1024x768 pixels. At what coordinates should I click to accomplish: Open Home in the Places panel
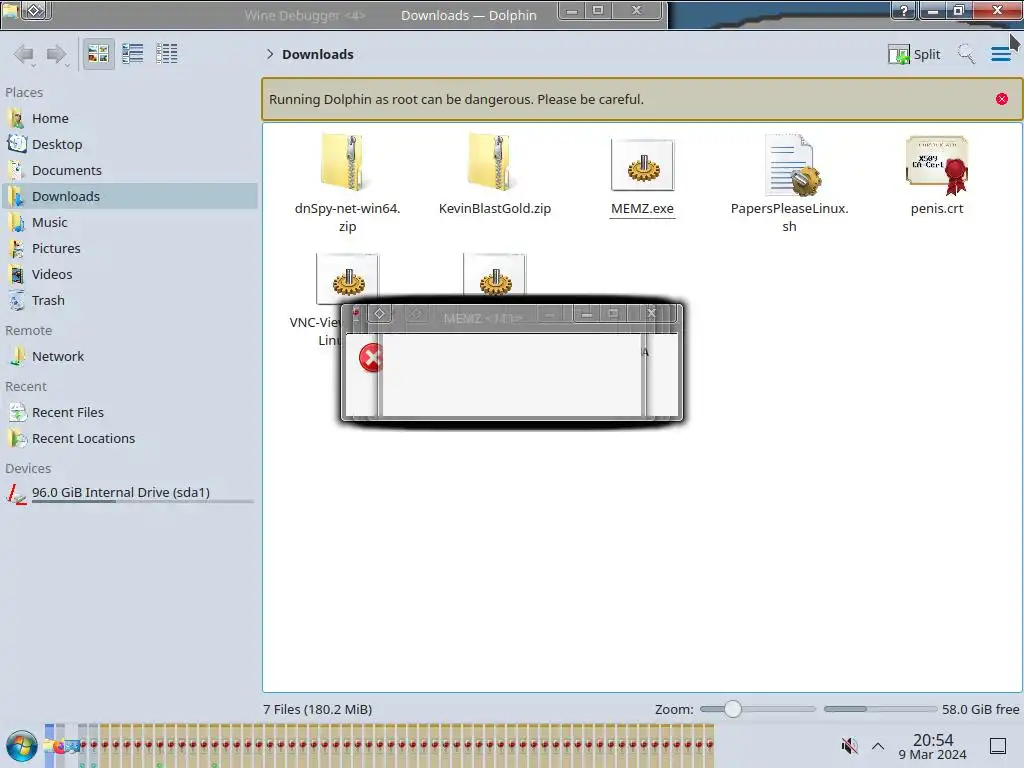(129, 118)
